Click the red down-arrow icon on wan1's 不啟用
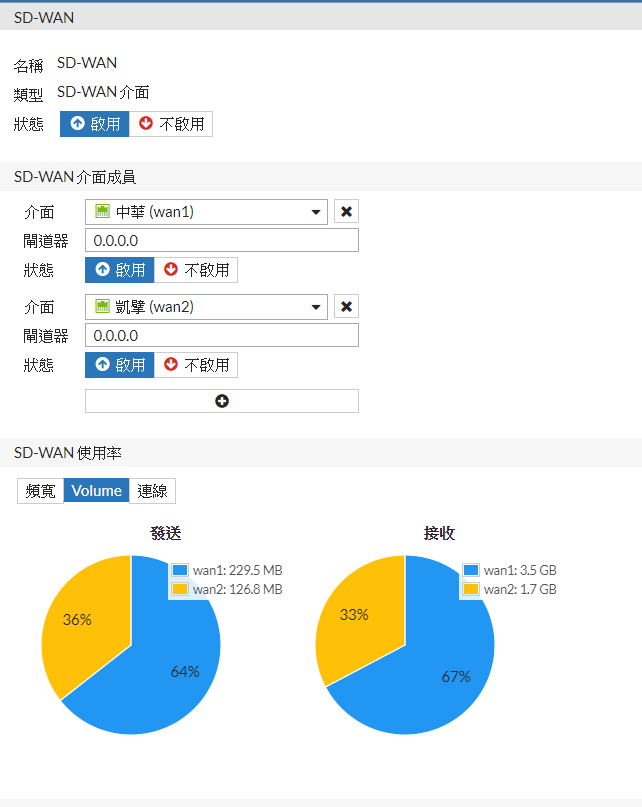The height and width of the screenshot is (807, 642). click(170, 269)
